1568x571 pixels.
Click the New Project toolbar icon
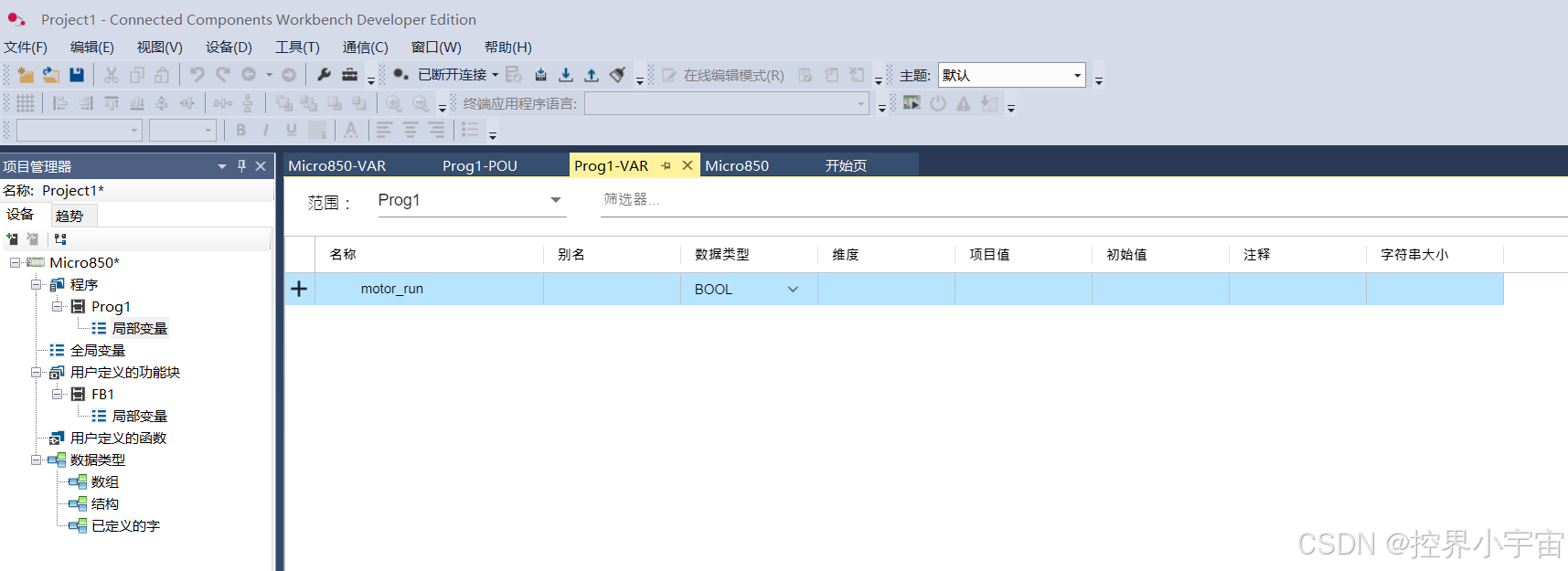[x=26, y=75]
